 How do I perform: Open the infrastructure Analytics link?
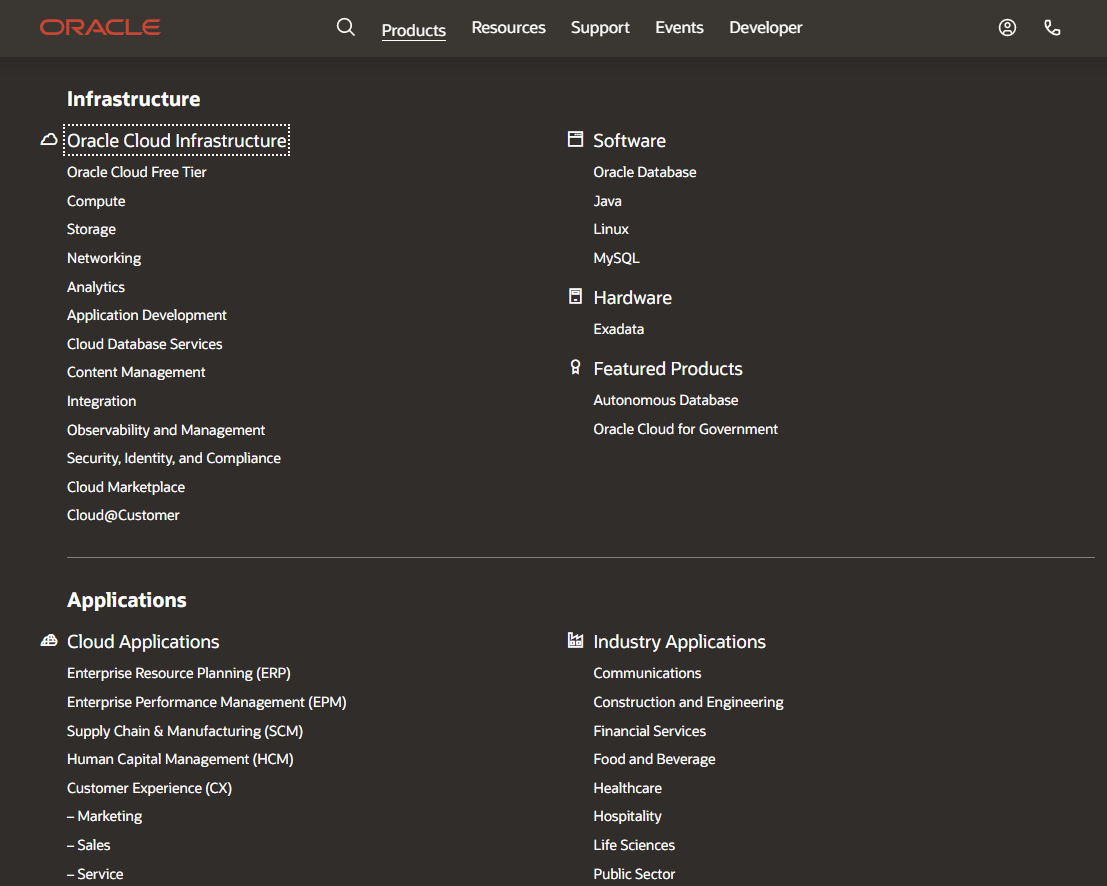pos(95,287)
